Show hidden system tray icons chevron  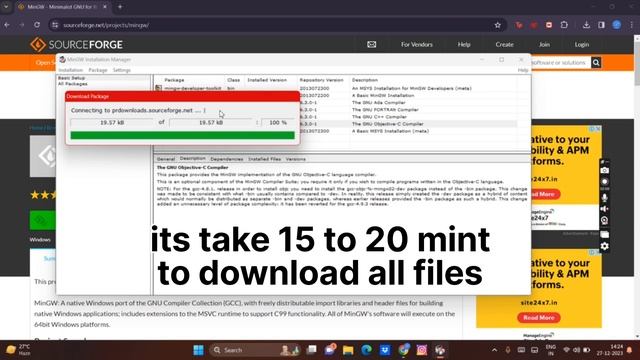pos(494,350)
